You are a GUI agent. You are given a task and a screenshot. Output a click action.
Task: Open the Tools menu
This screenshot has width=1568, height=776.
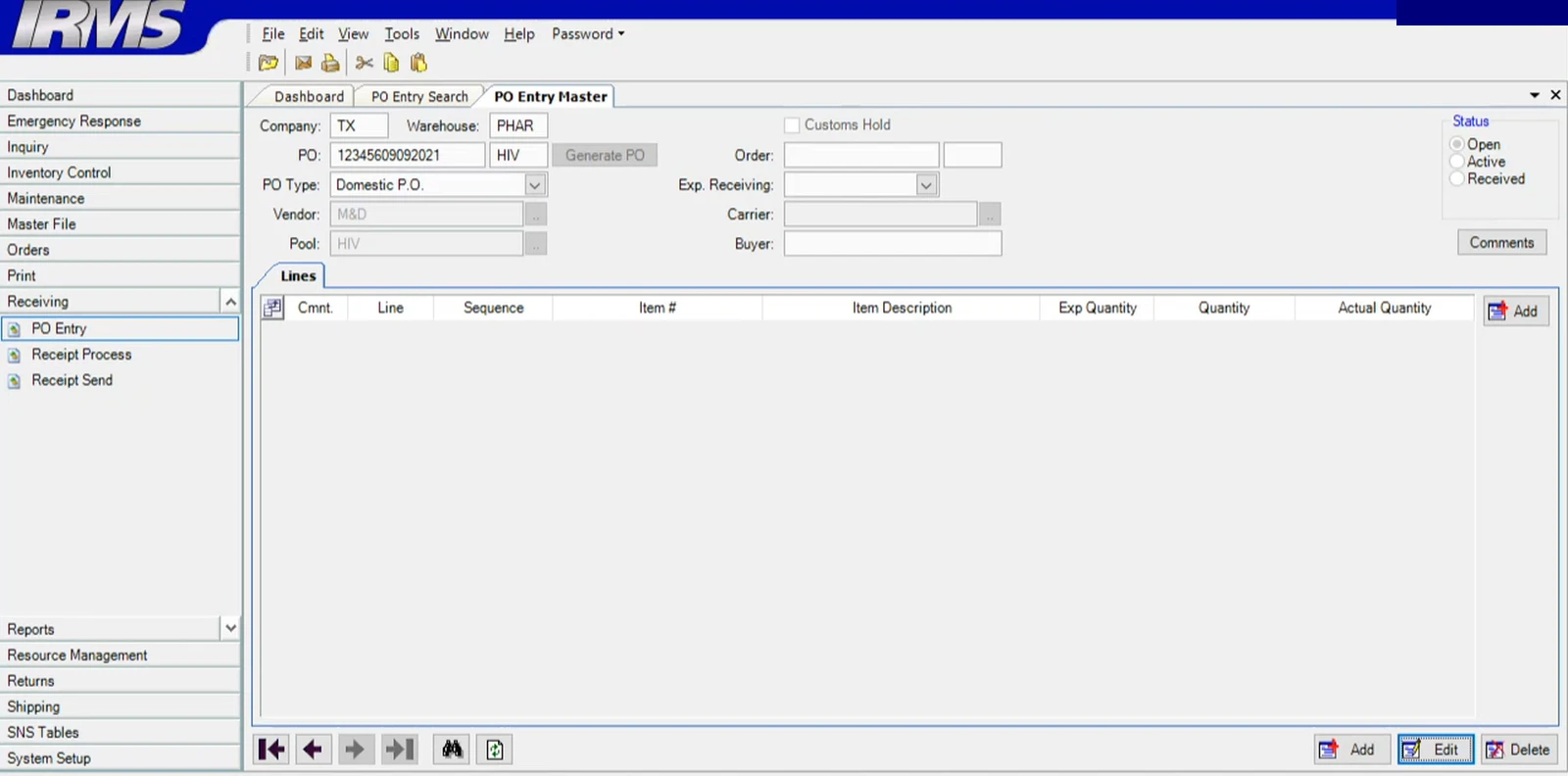pos(402,34)
